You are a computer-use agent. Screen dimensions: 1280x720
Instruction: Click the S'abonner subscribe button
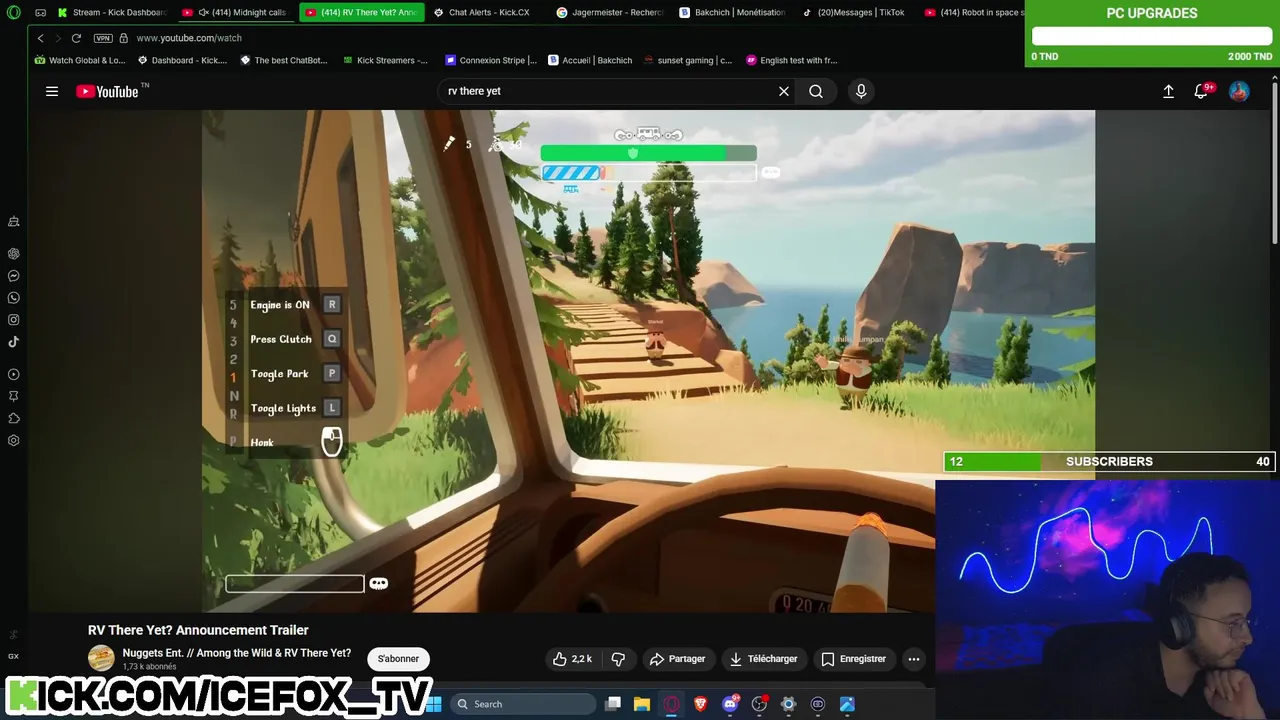click(398, 659)
